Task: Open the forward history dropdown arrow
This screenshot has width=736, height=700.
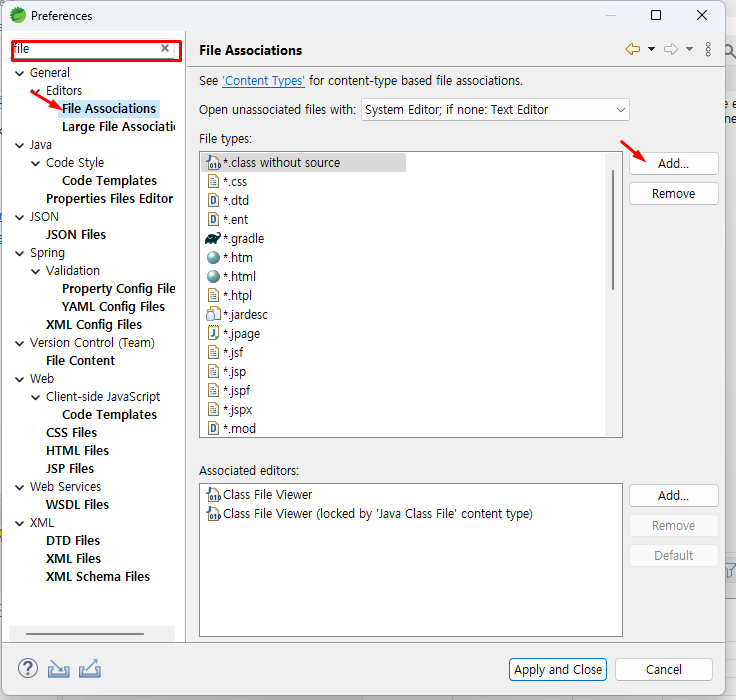Action: click(689, 49)
